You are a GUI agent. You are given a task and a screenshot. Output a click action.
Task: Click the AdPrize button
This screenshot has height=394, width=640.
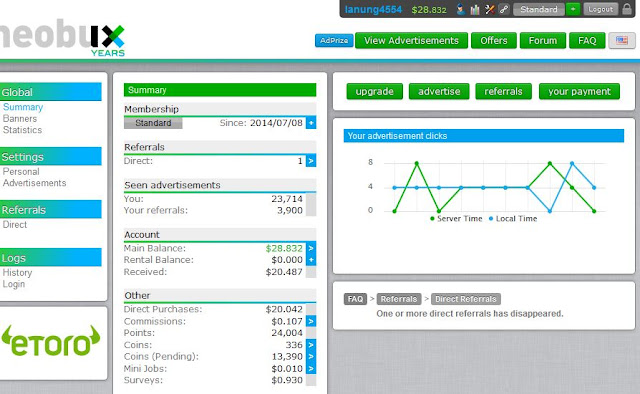pyautogui.click(x=334, y=40)
